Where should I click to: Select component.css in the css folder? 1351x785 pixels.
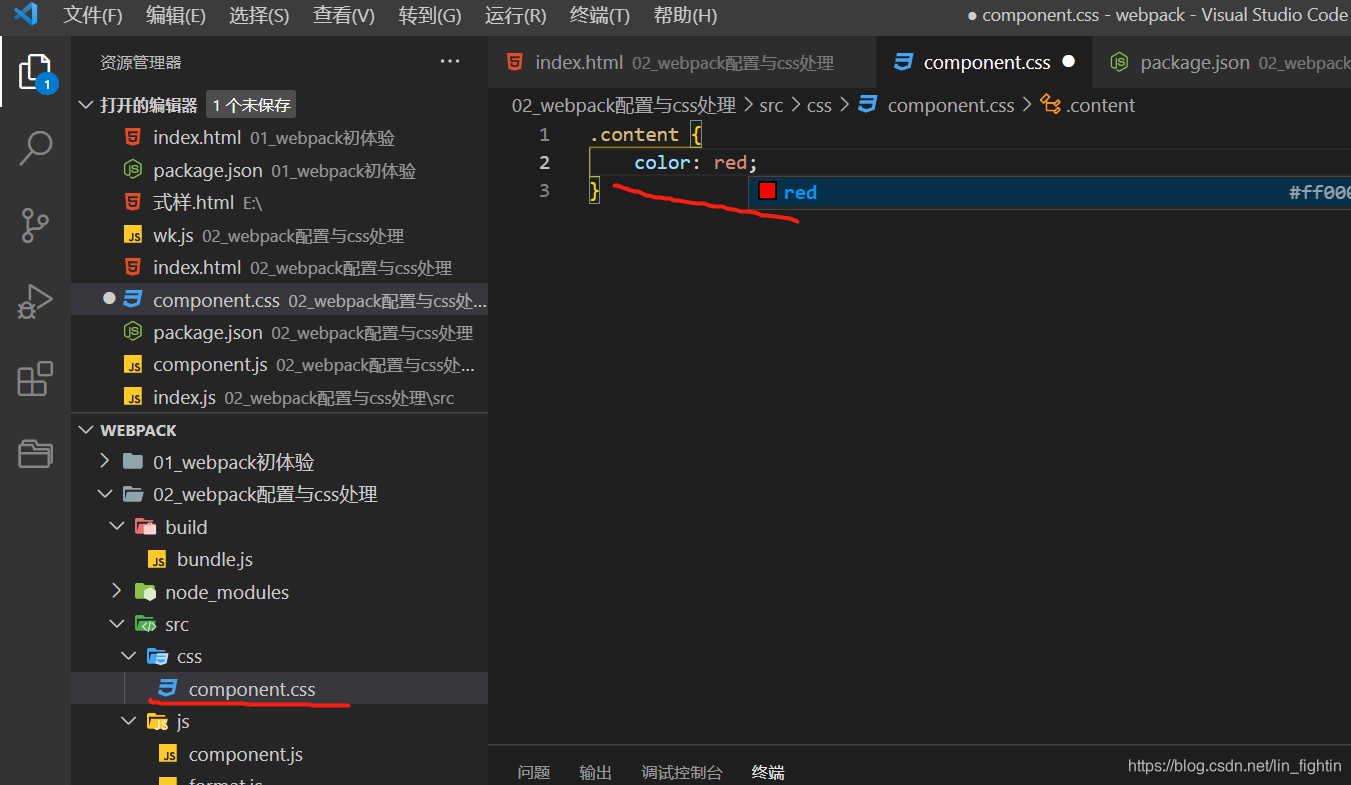[280, 689]
